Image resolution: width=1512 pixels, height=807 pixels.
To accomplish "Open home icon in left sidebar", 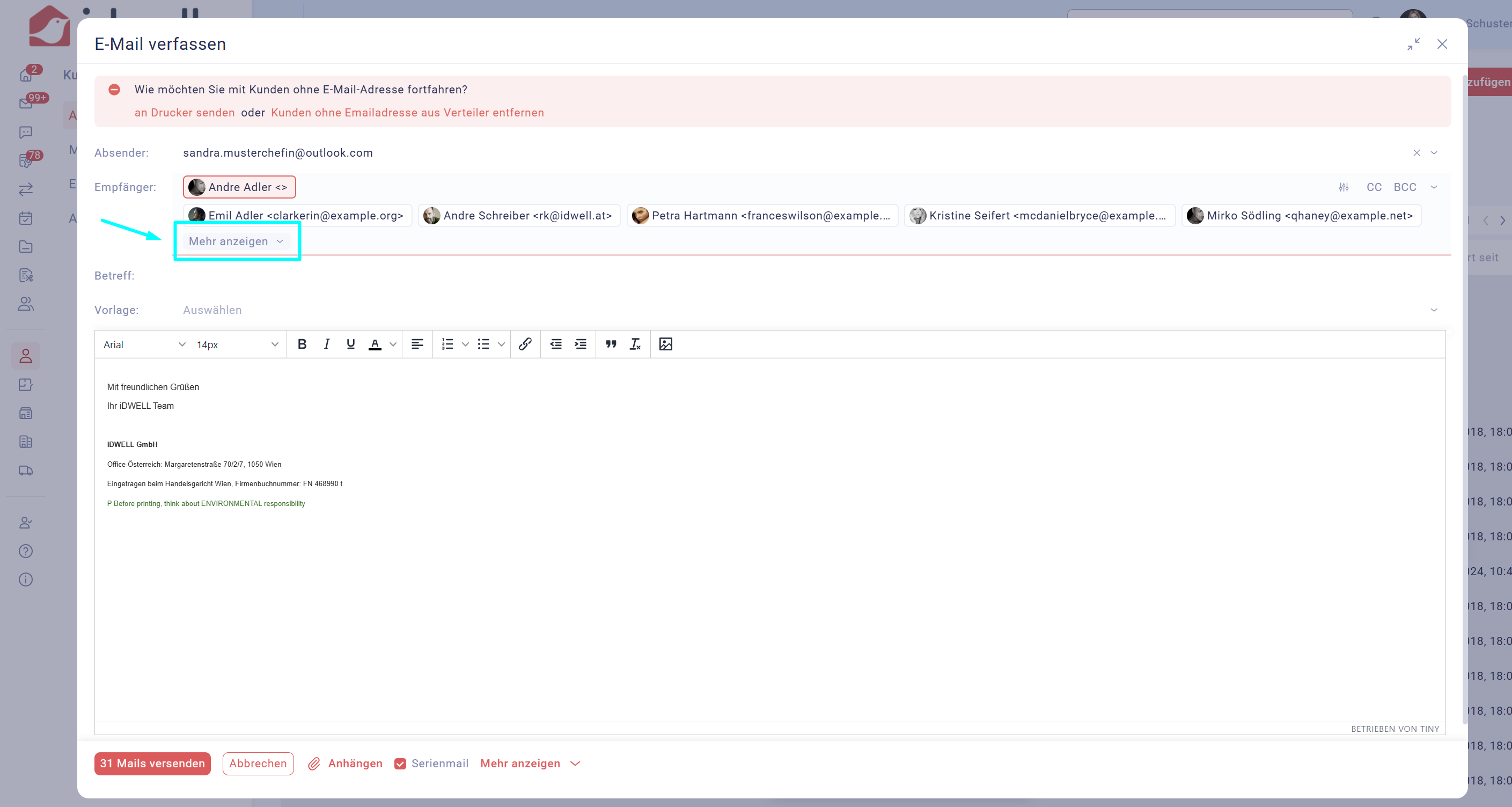I will coord(26,75).
